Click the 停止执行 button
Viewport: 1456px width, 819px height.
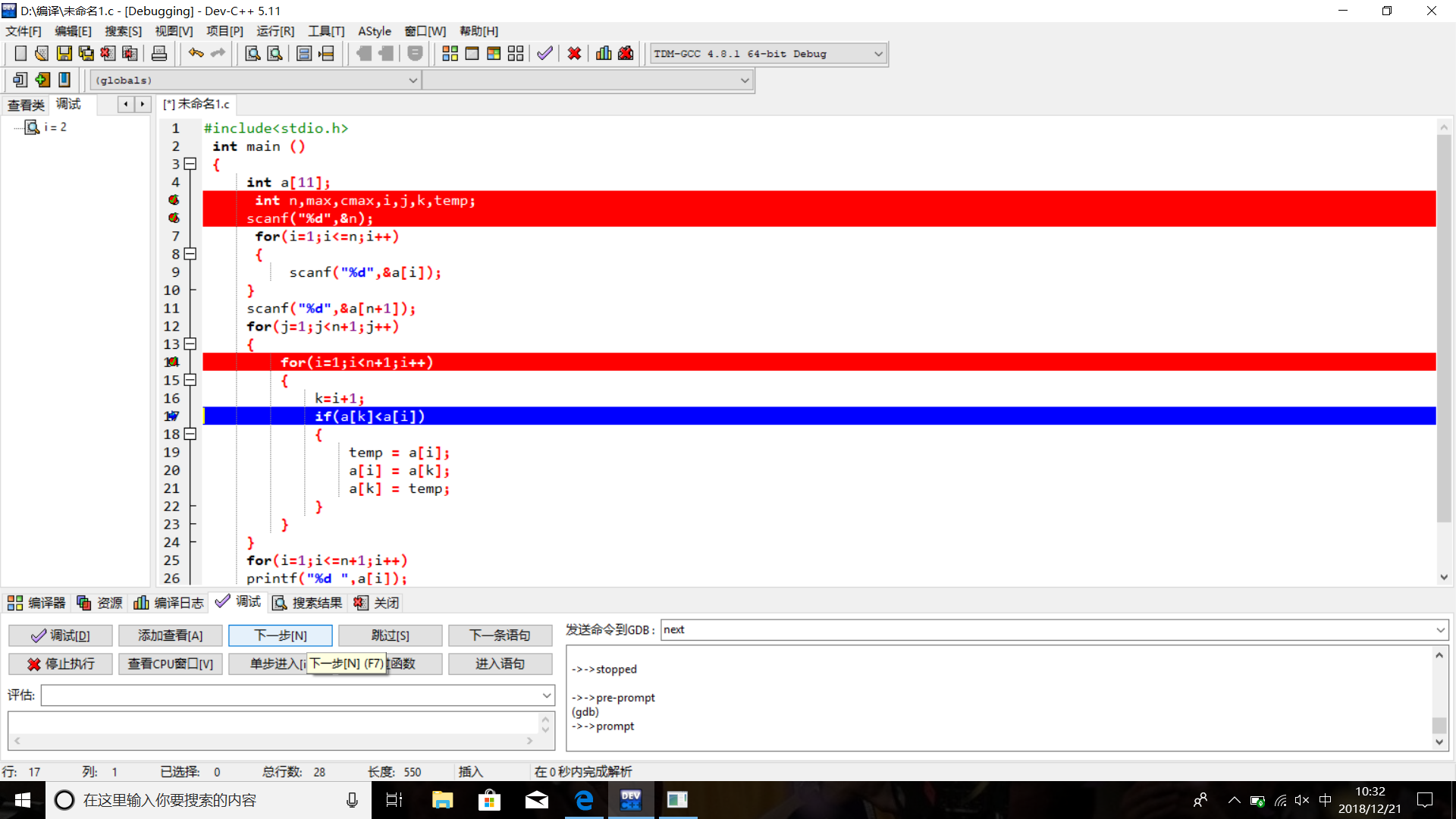pos(61,664)
